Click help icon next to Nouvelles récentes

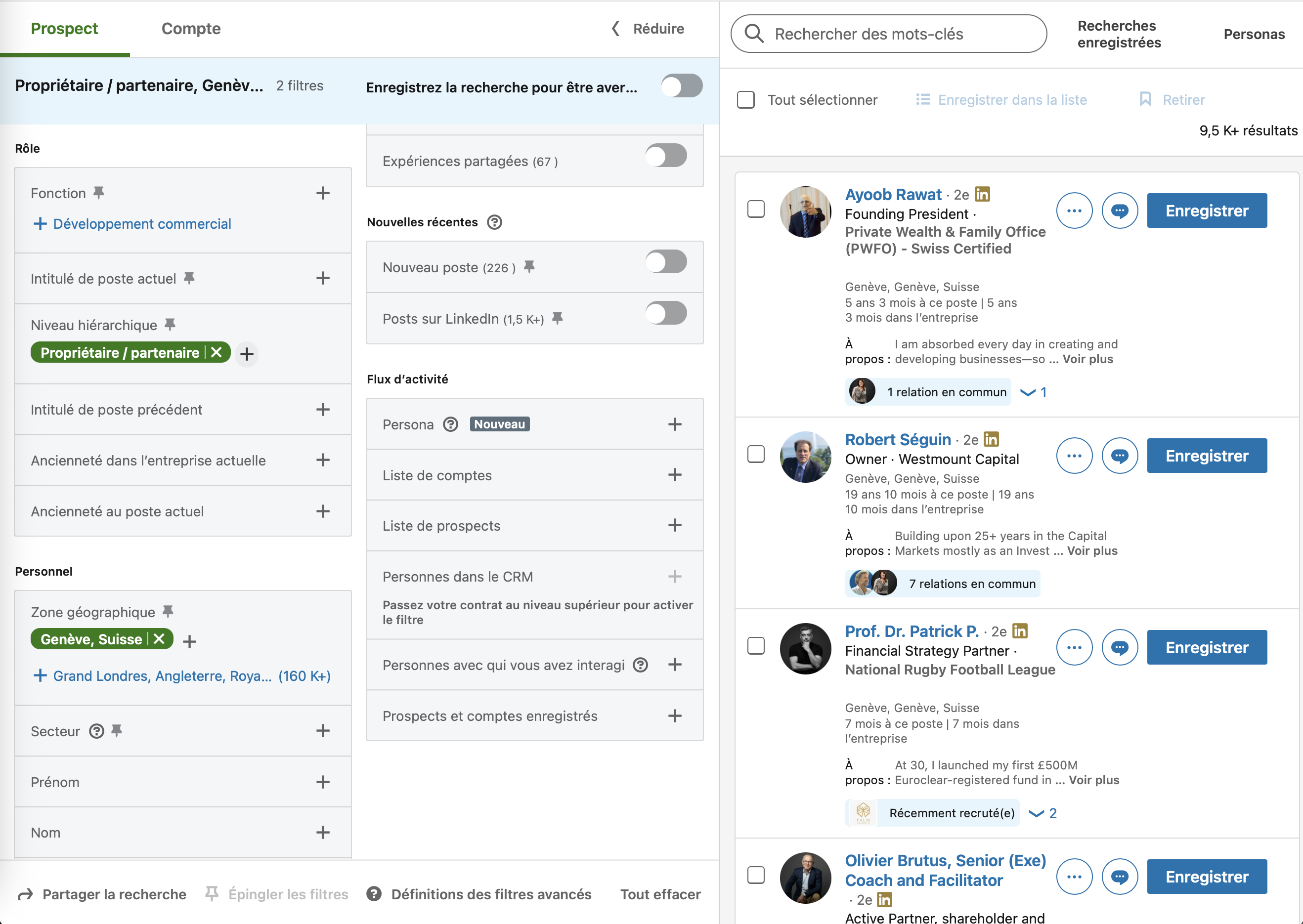pyautogui.click(x=494, y=222)
